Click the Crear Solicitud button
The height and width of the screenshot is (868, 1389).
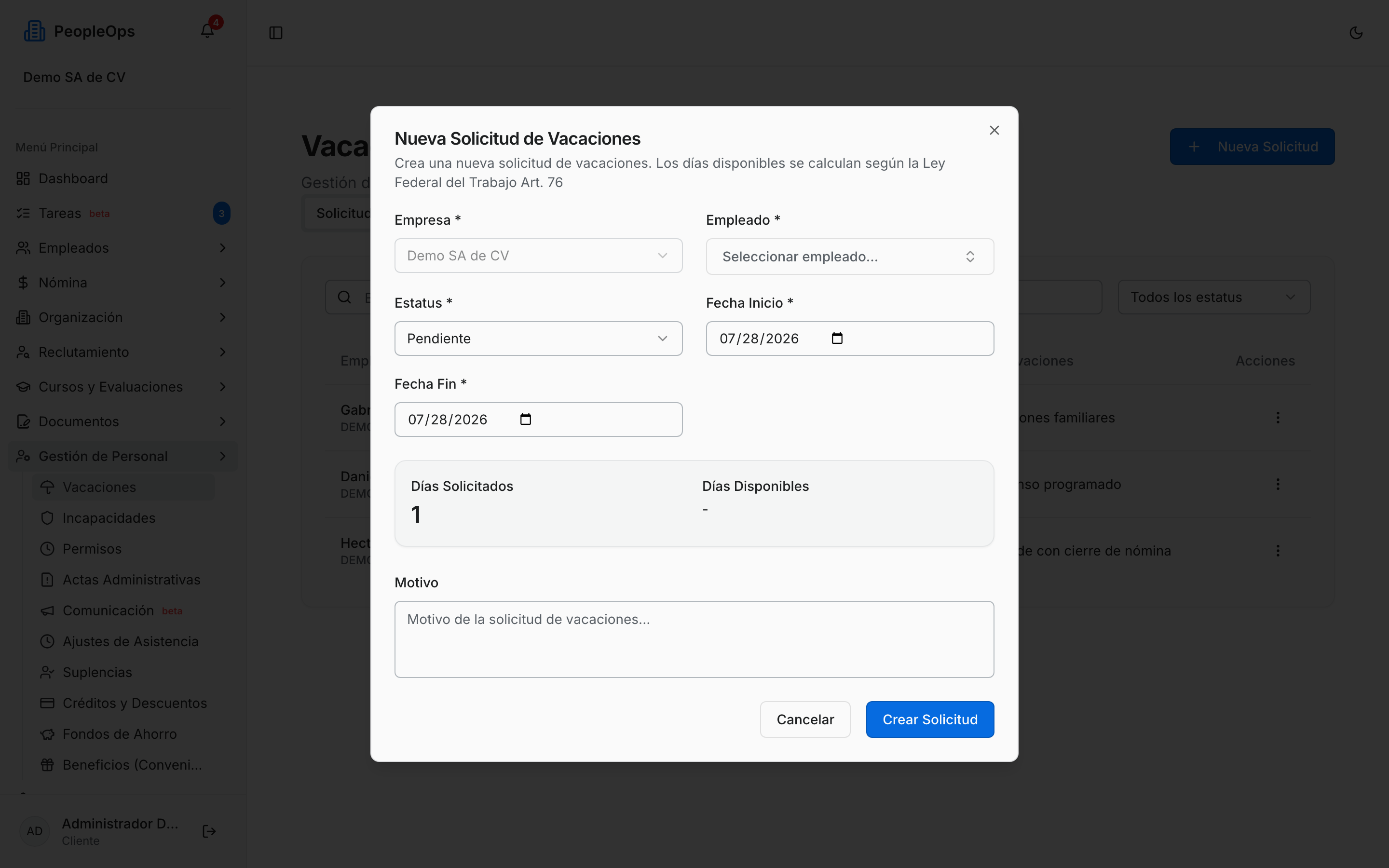[x=930, y=719]
